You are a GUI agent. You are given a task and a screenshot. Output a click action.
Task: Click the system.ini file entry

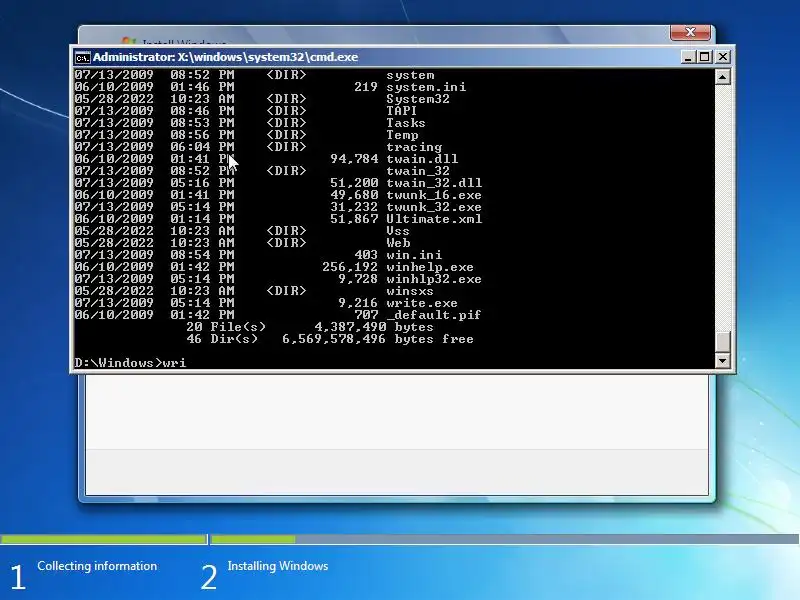point(426,87)
